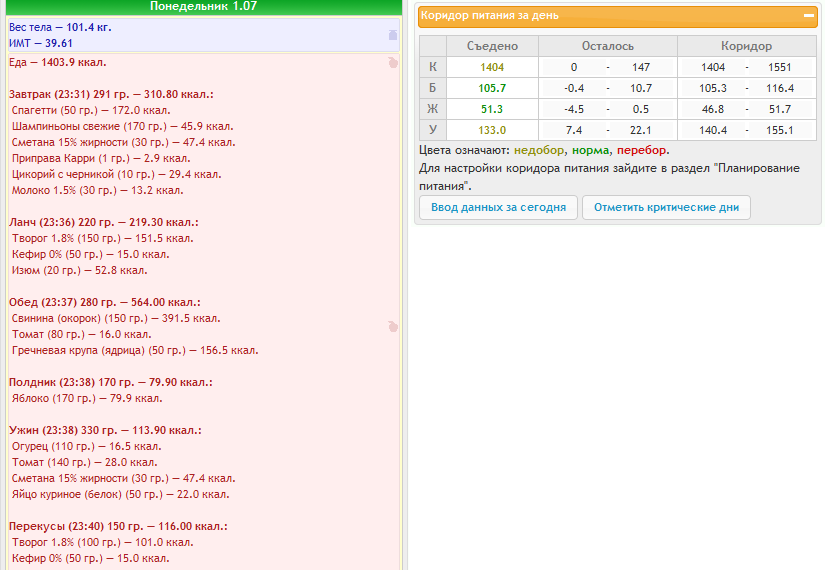The image size is (835, 570).
Task: Click the У row label in table
Action: coord(433,129)
